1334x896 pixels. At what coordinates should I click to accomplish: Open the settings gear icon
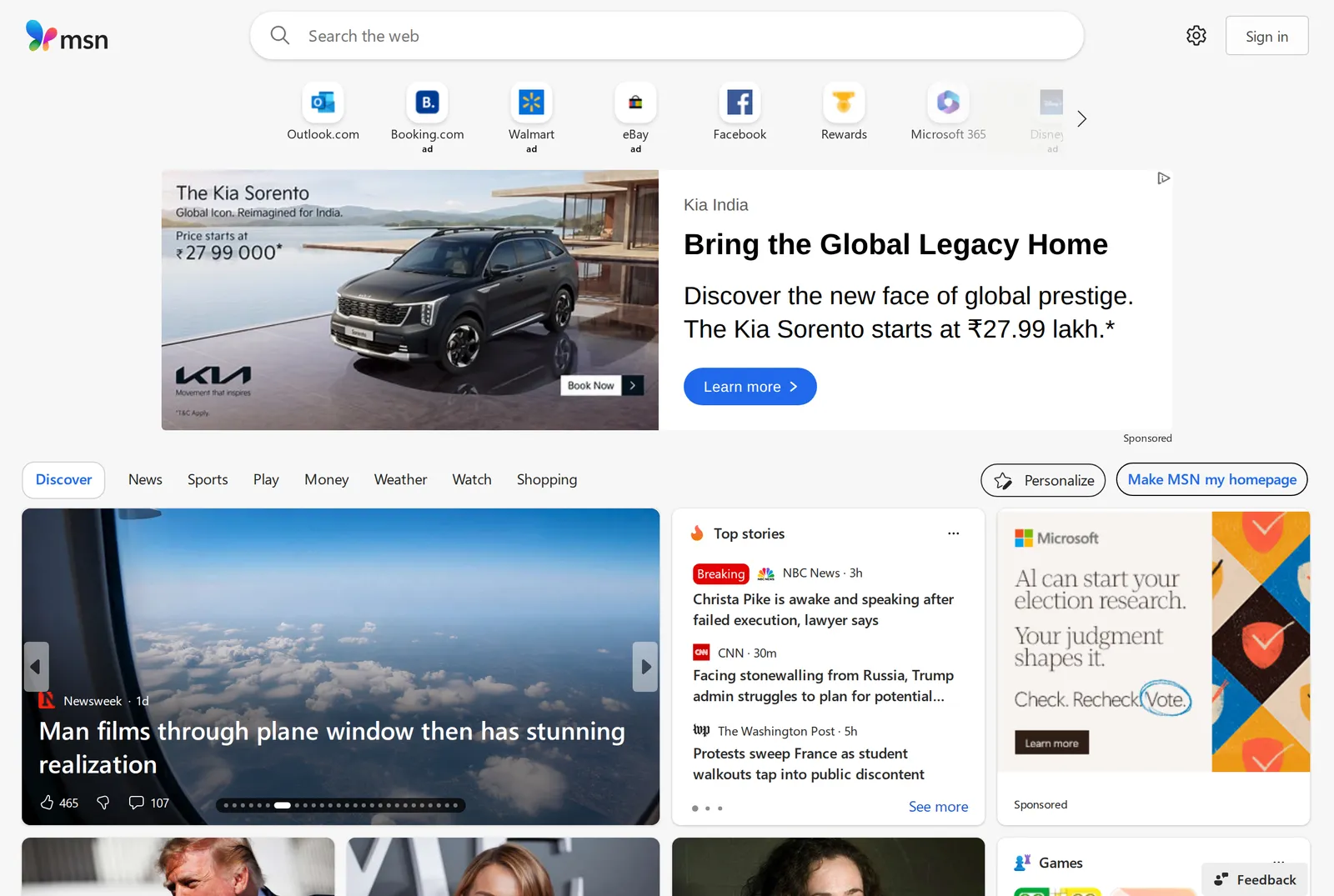(x=1196, y=36)
